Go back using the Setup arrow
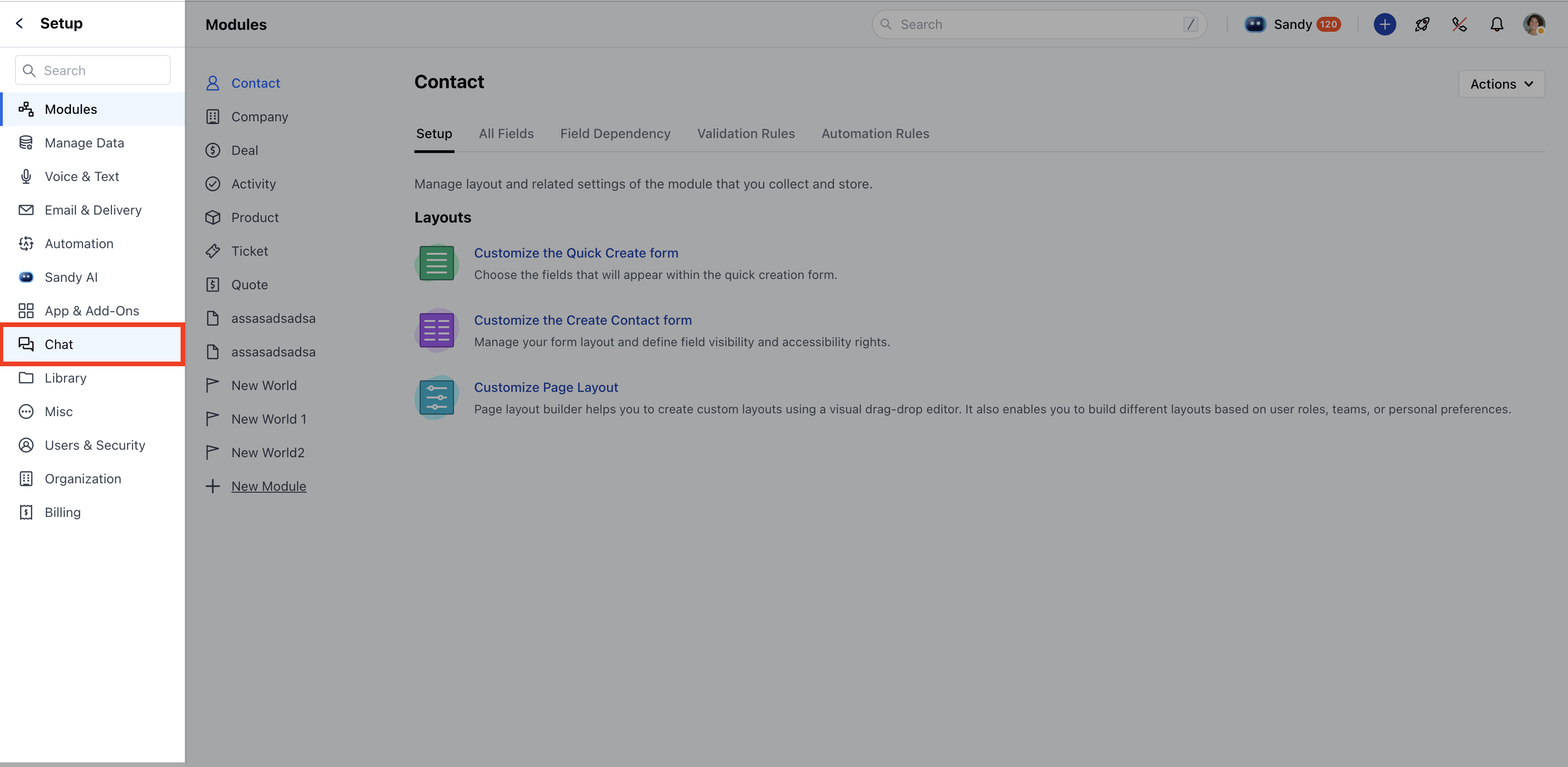The image size is (1568, 767). pos(20,23)
